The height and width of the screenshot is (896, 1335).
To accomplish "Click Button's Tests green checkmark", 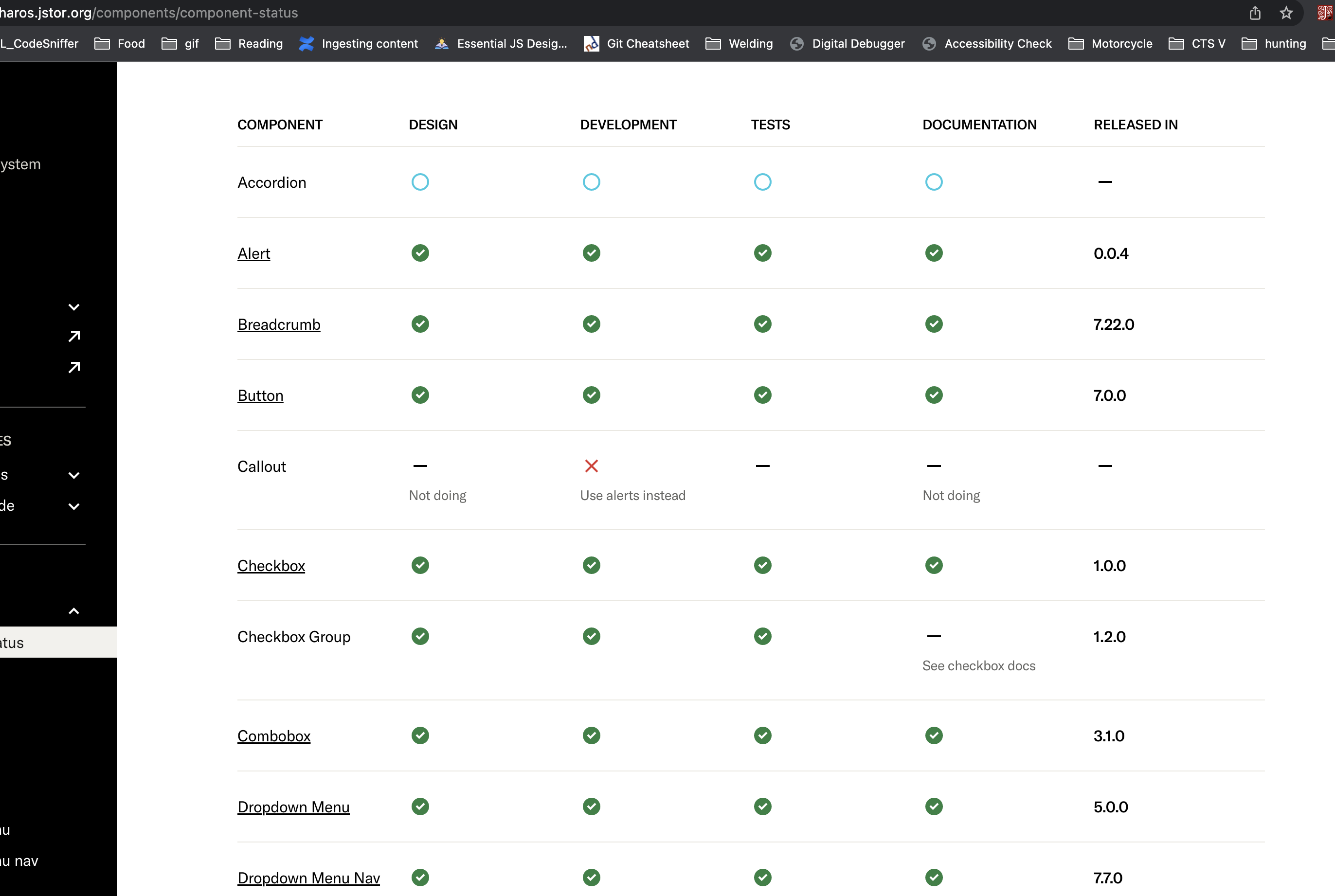I will pyautogui.click(x=763, y=395).
